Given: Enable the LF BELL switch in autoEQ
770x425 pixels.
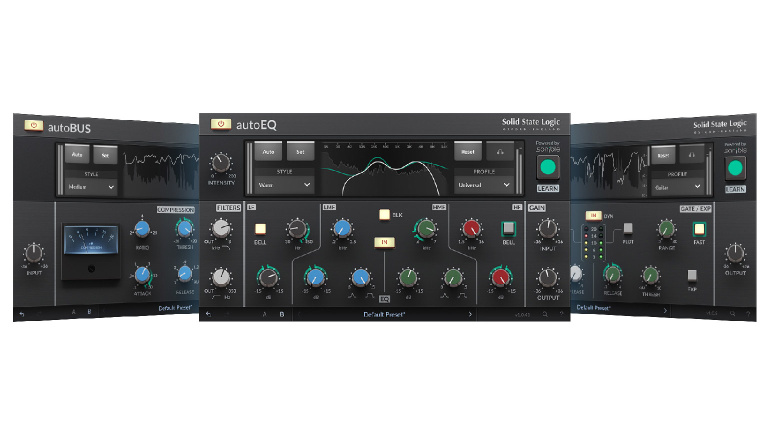Looking at the screenshot, I should 259,229.
